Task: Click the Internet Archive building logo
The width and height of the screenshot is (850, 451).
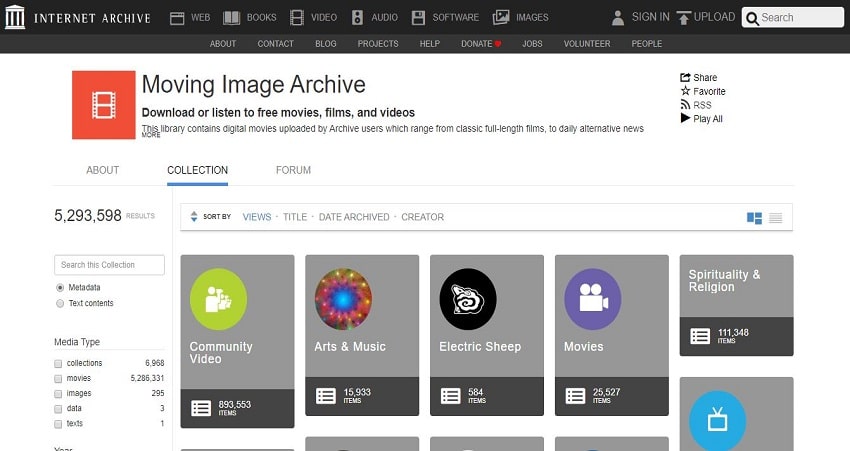Action: tap(15, 17)
